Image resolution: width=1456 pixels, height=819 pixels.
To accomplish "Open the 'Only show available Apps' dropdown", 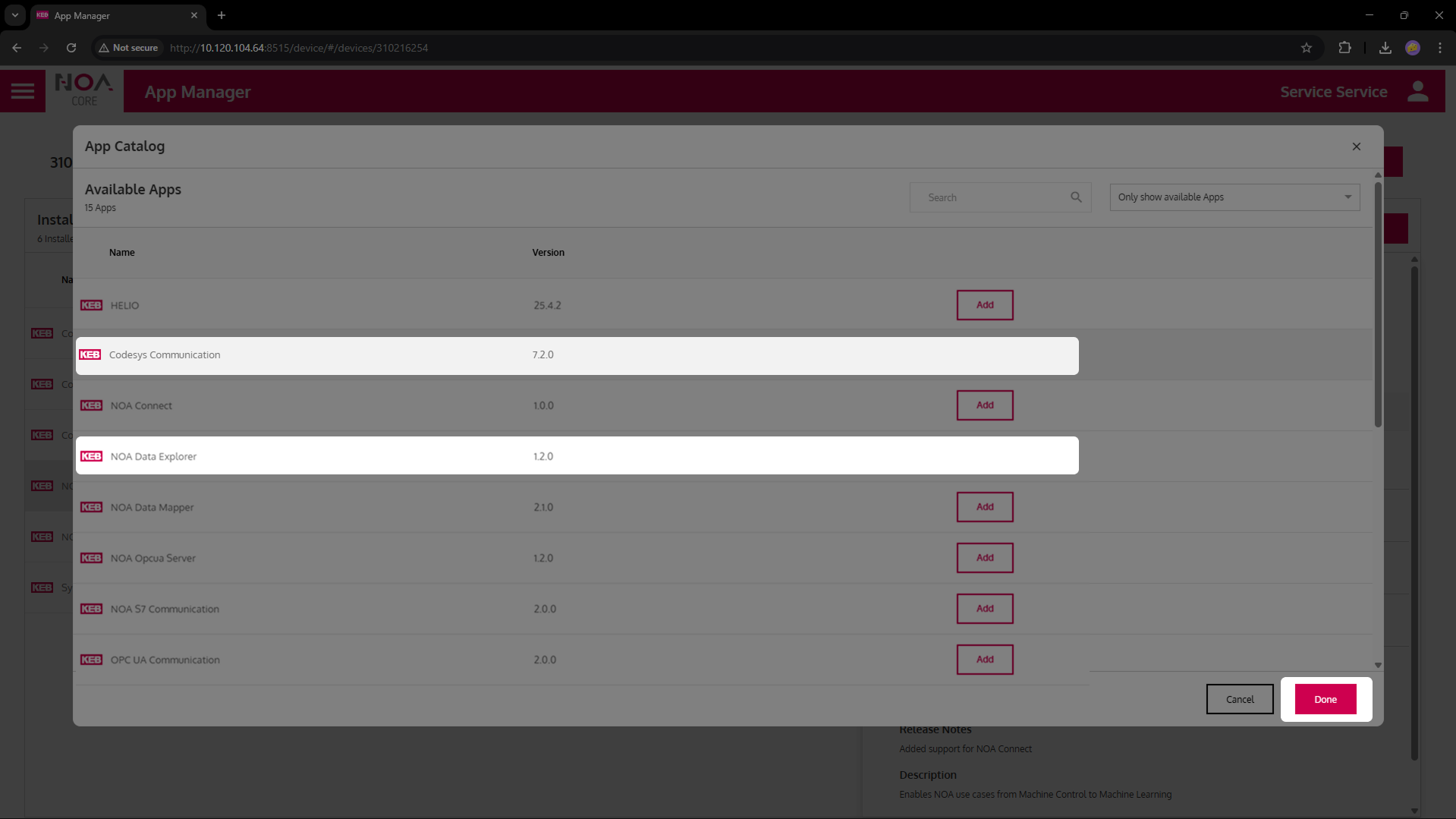I will 1234,197.
